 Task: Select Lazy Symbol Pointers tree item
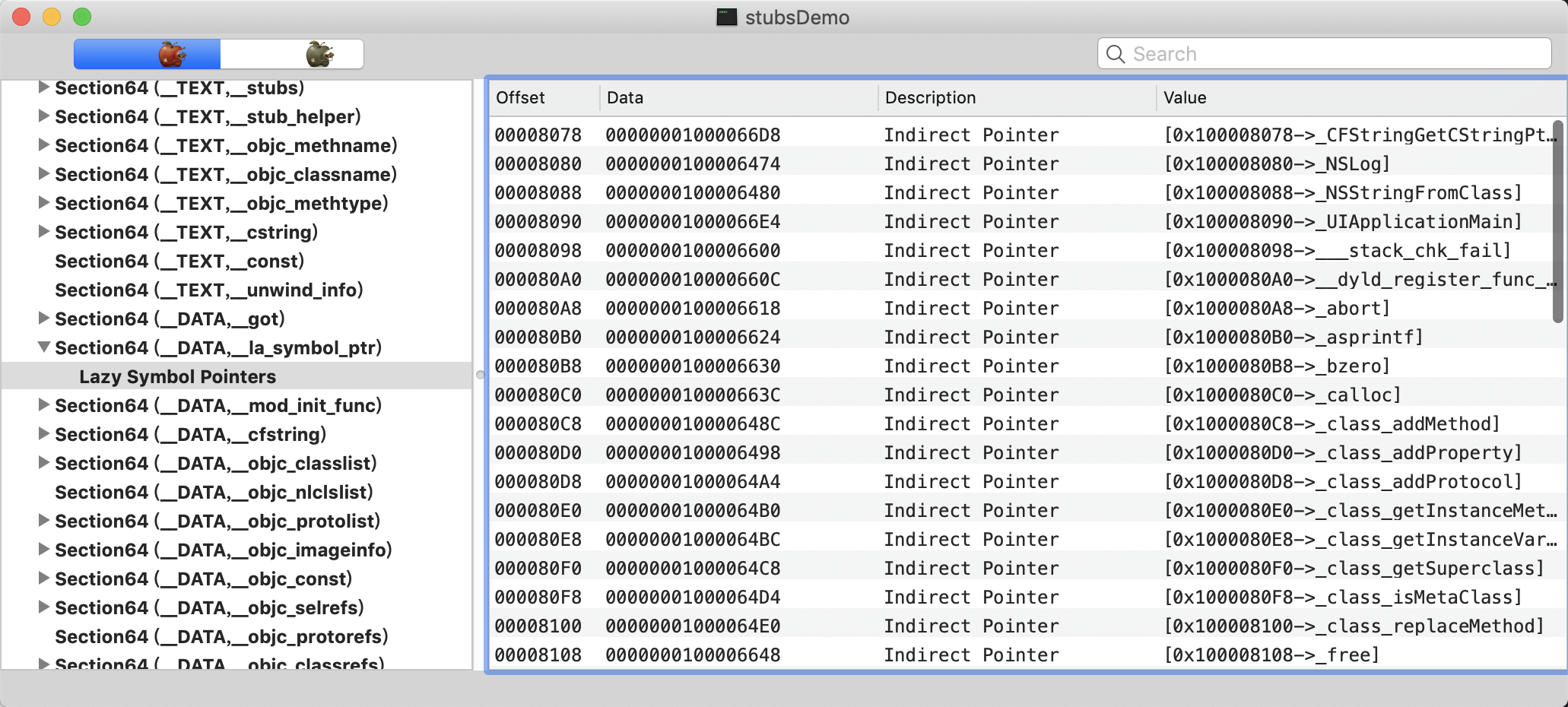tap(177, 376)
